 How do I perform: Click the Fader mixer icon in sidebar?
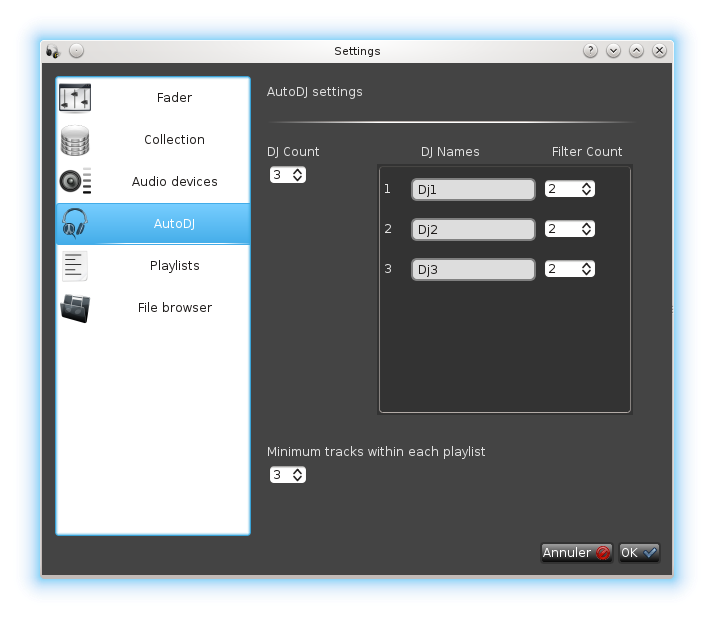click(x=75, y=97)
